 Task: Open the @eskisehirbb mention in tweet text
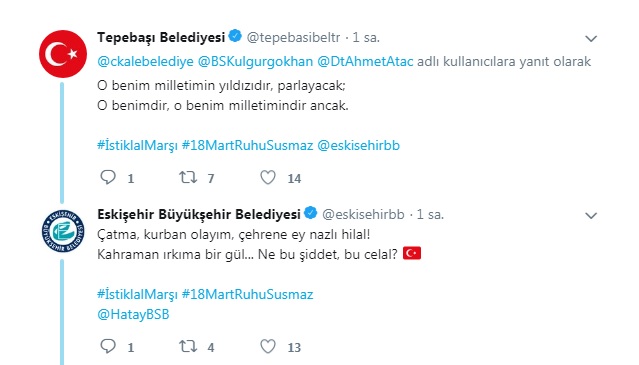[x=359, y=145]
